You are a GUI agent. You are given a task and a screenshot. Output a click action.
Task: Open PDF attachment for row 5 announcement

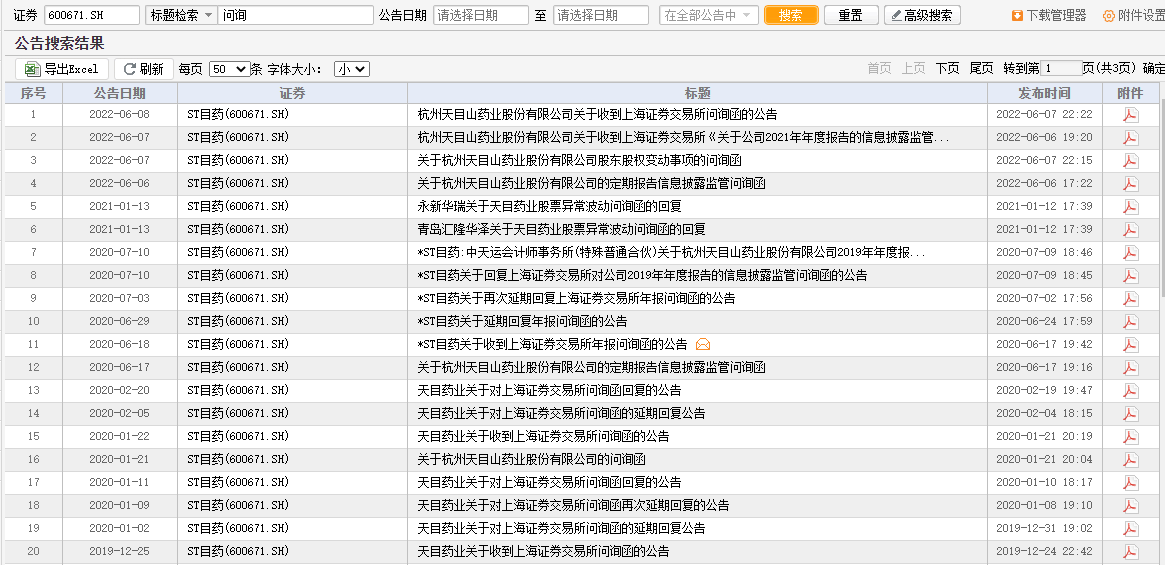[x=1130, y=206]
